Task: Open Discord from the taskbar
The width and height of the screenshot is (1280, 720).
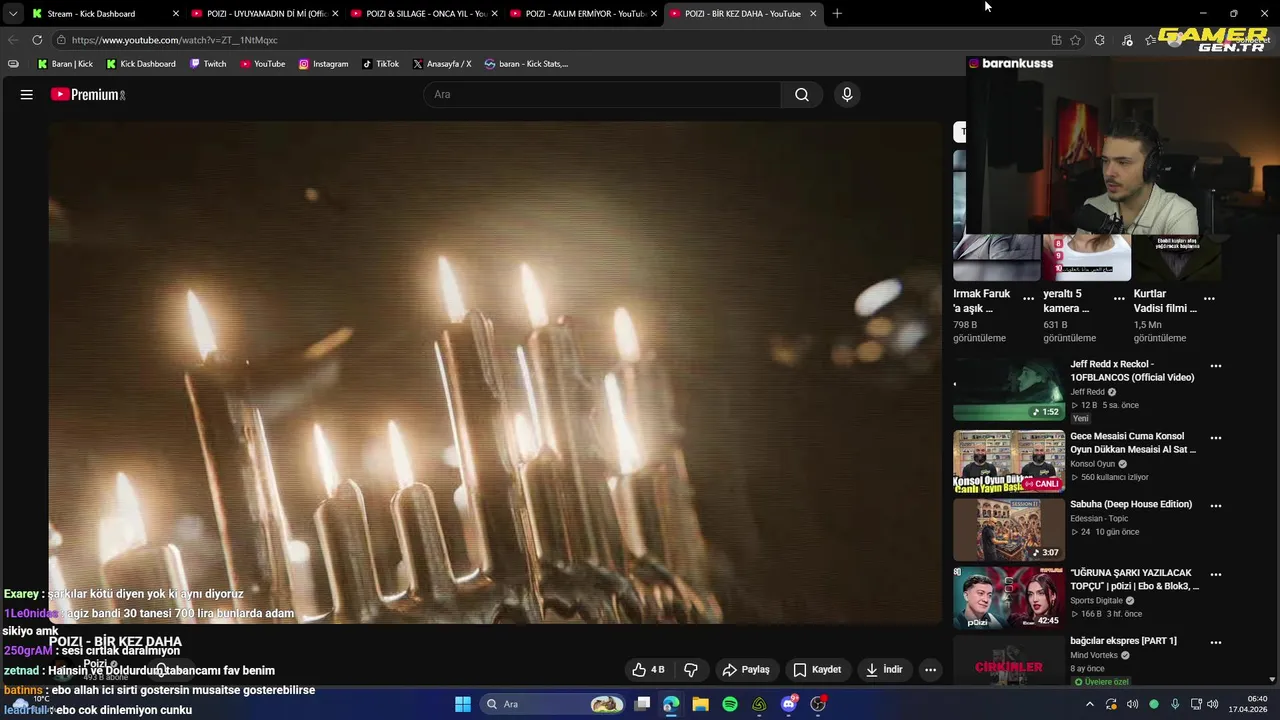Action: (789, 704)
